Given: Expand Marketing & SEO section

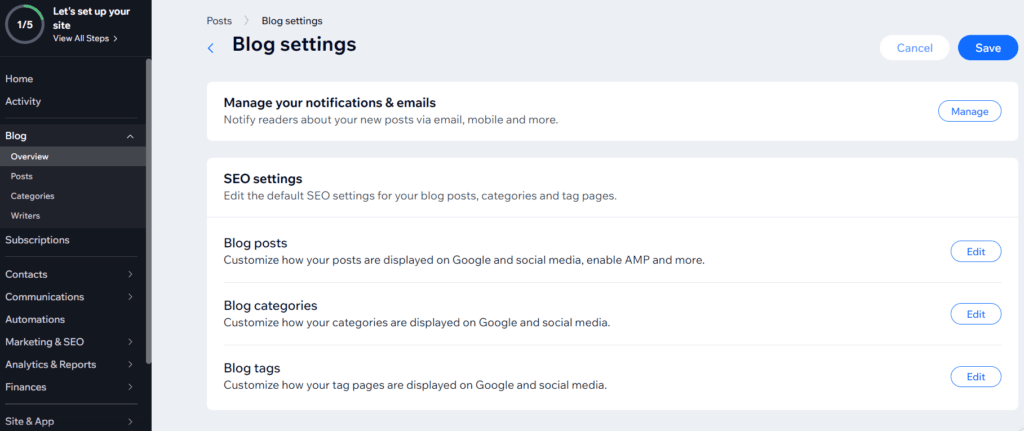Looking at the screenshot, I should coord(131,342).
